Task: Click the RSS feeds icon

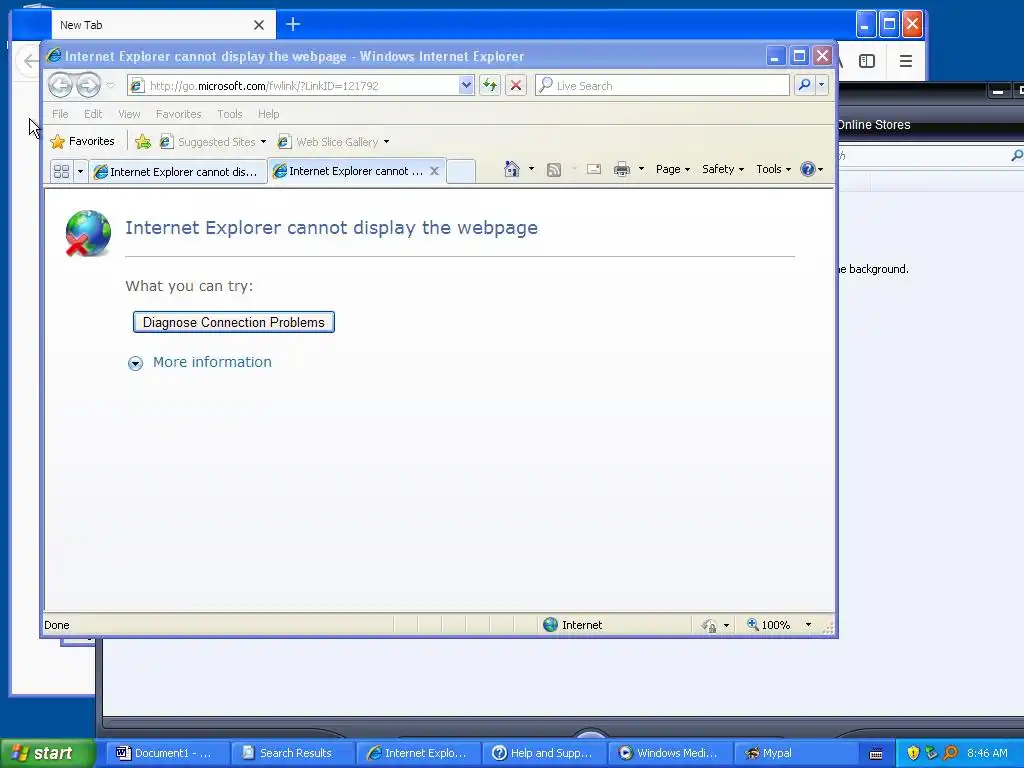Action: pos(554,170)
